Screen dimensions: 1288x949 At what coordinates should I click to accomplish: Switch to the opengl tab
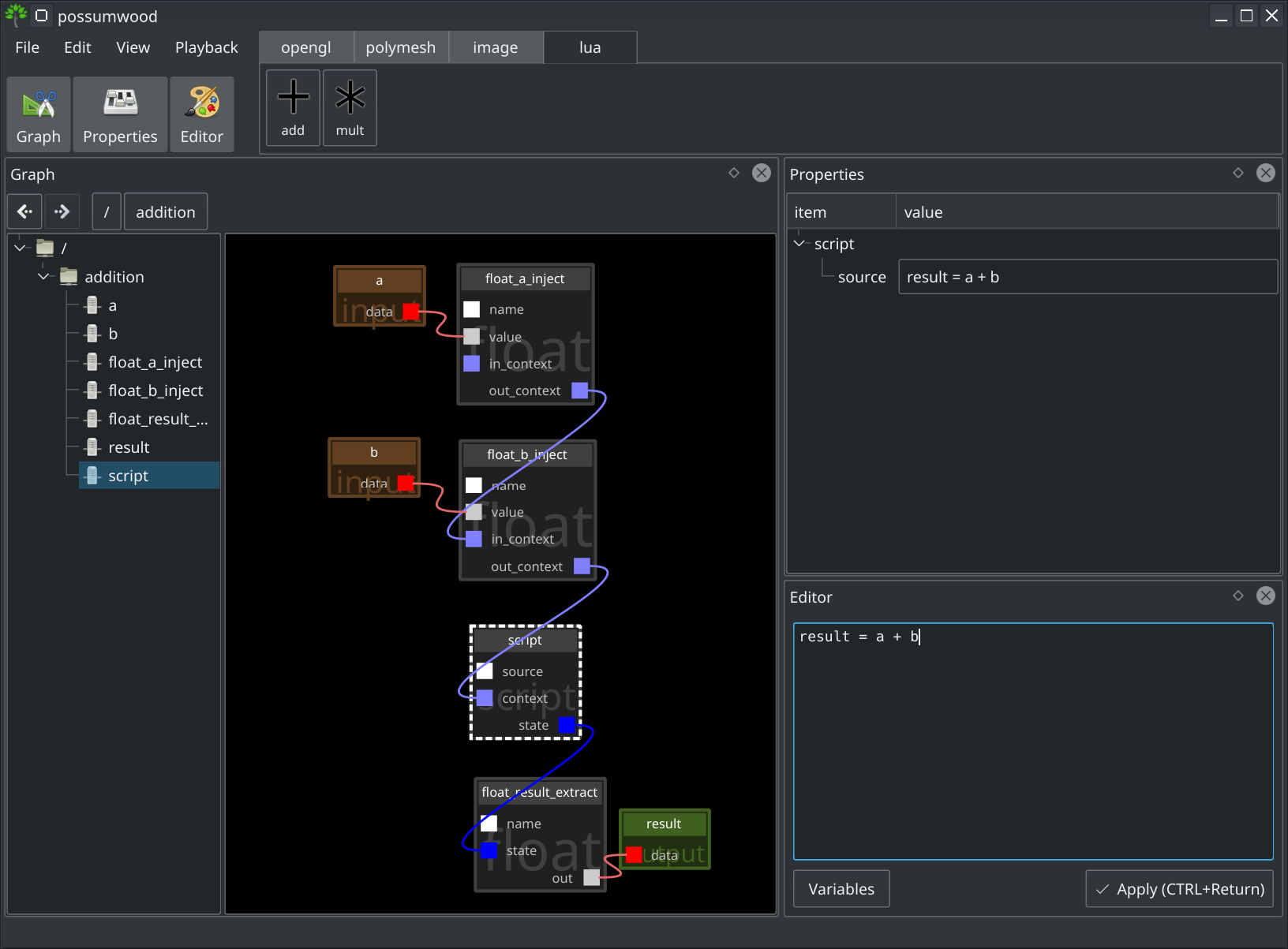[x=306, y=47]
